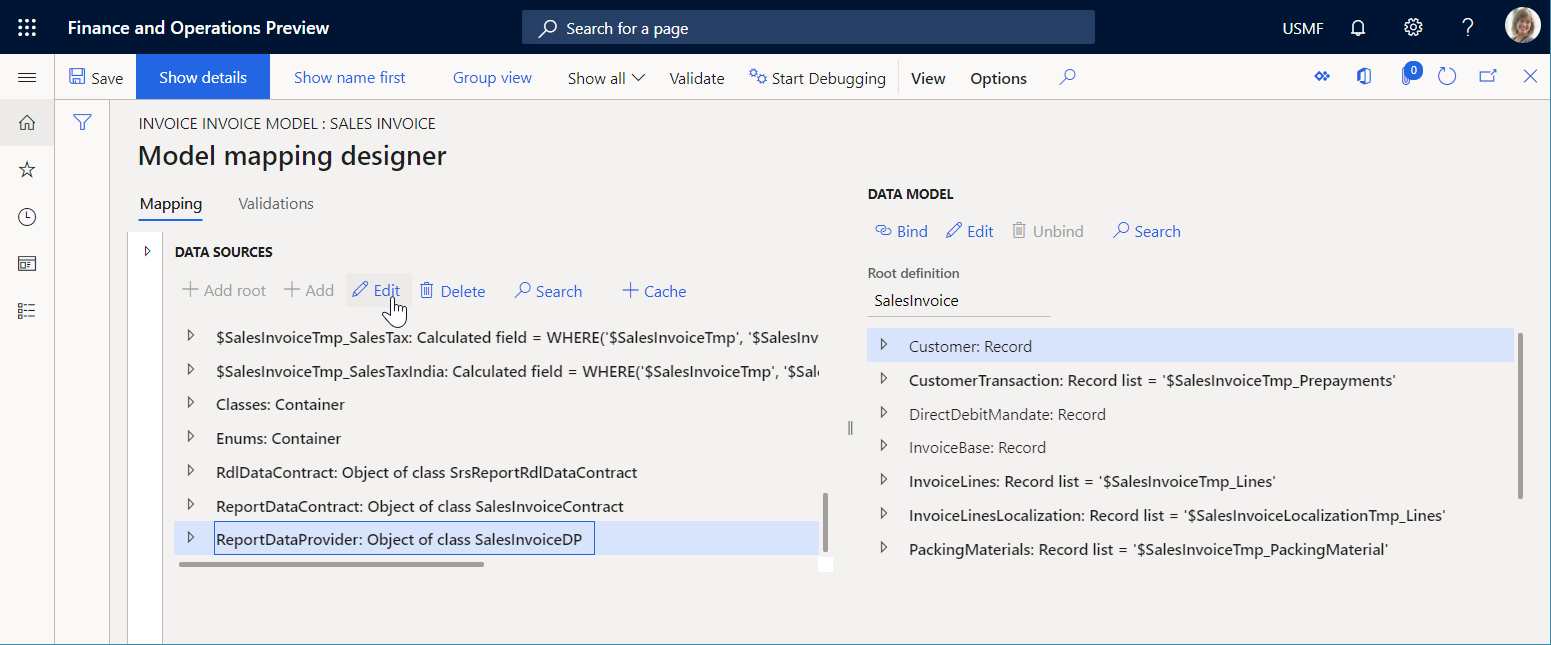Expand the Classes: Container data source
The height and width of the screenshot is (645, 1551).
click(x=191, y=404)
